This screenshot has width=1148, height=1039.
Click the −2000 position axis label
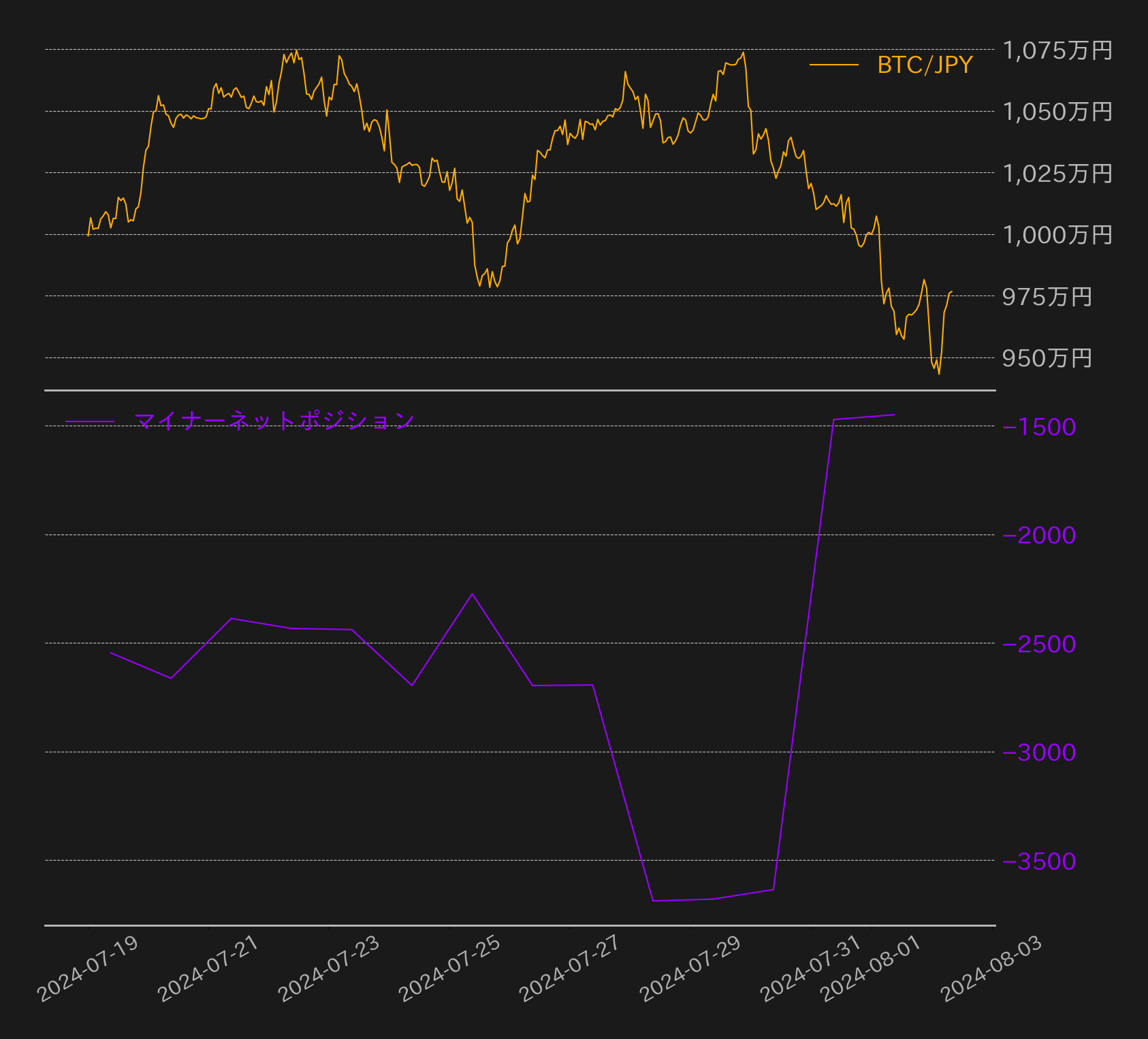[x=1039, y=535]
